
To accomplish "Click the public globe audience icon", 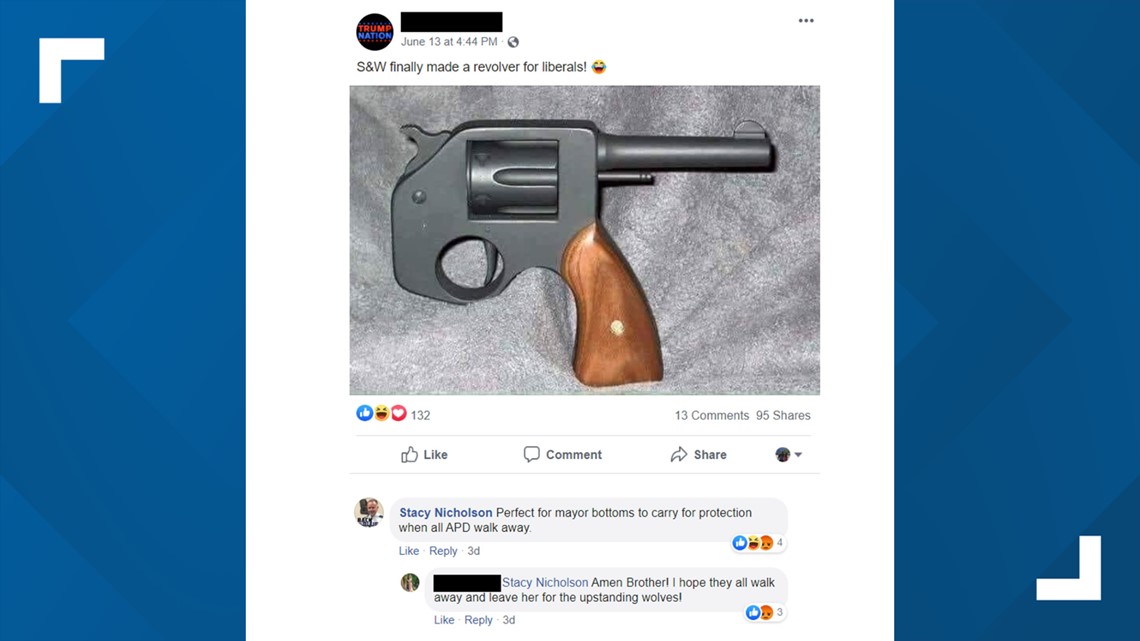I will tap(513, 42).
